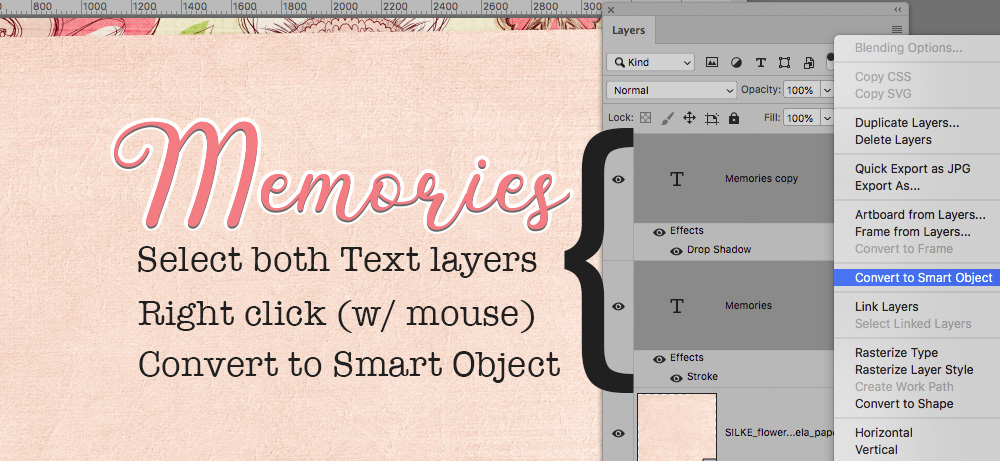Click the Opacity 100% value field
1000x461 pixels.
802,91
